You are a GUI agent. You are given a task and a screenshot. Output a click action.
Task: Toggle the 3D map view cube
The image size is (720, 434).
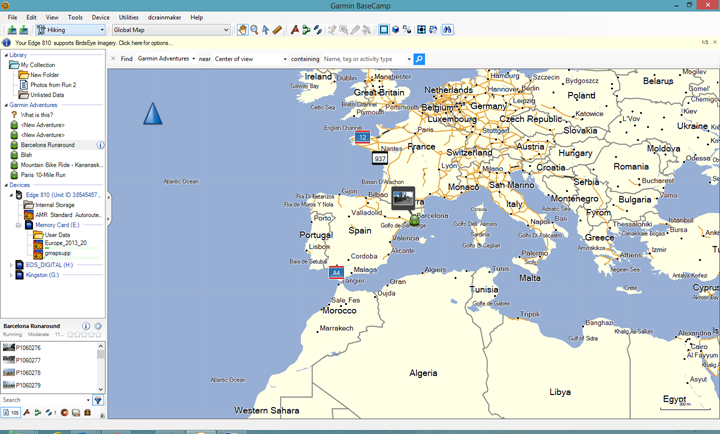pos(395,30)
